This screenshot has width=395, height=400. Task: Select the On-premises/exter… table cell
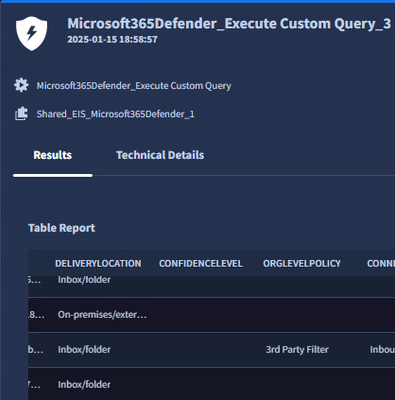(102, 315)
